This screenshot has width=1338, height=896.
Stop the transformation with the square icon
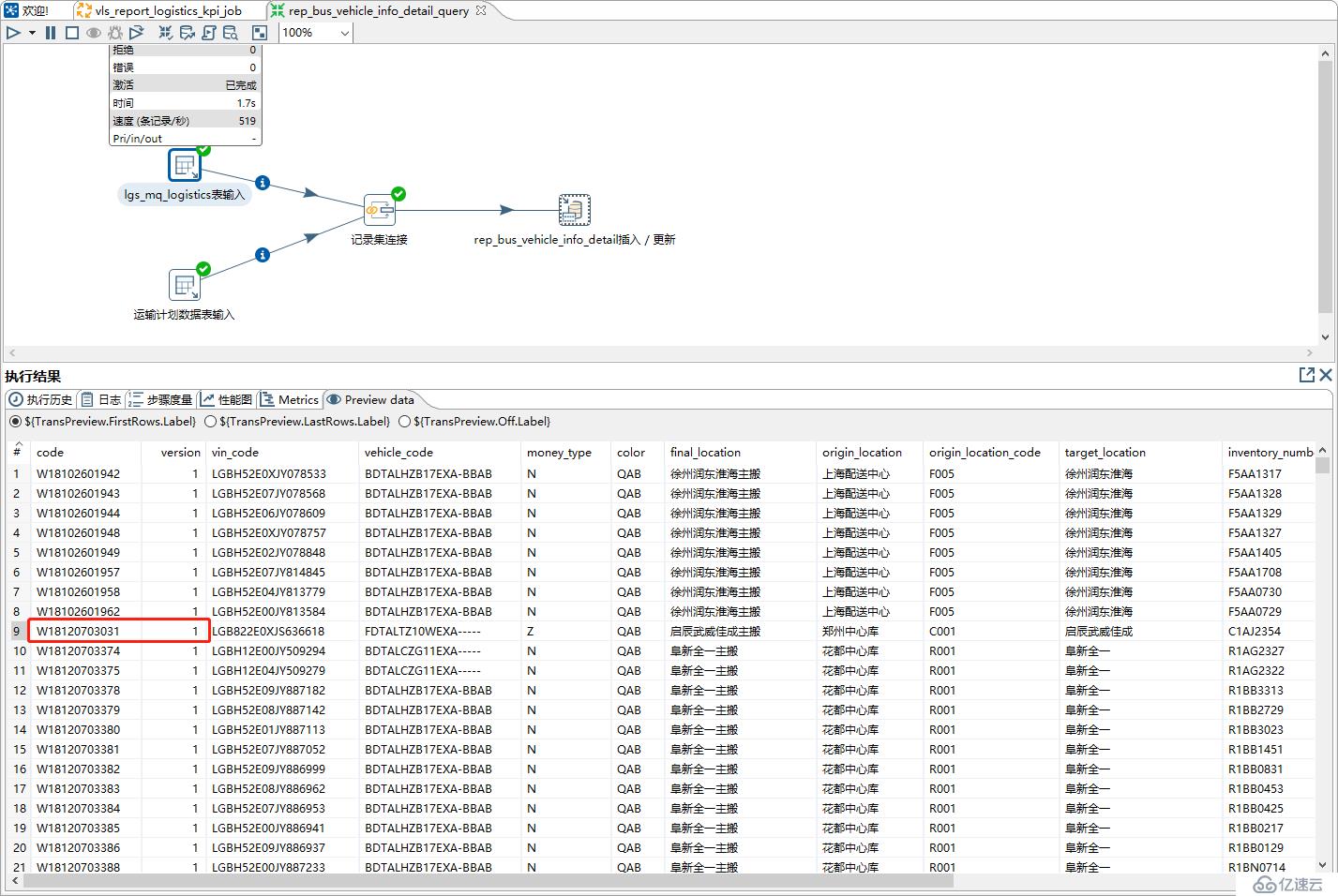pyautogui.click(x=72, y=33)
